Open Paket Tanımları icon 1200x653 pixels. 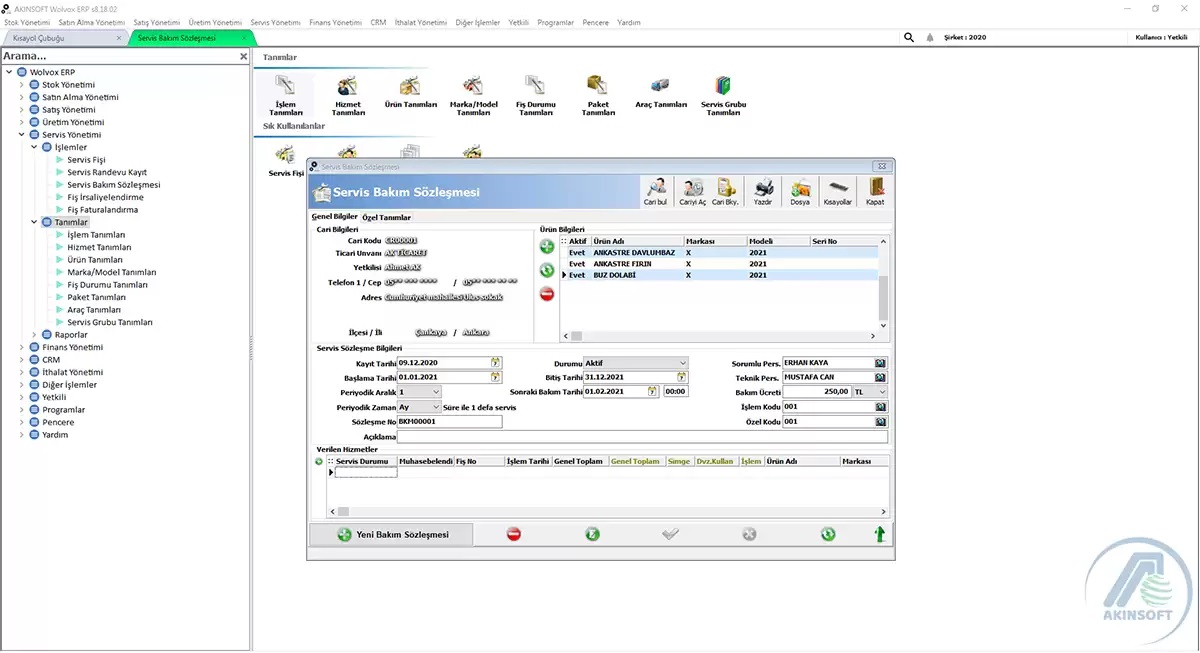pyautogui.click(x=598, y=91)
